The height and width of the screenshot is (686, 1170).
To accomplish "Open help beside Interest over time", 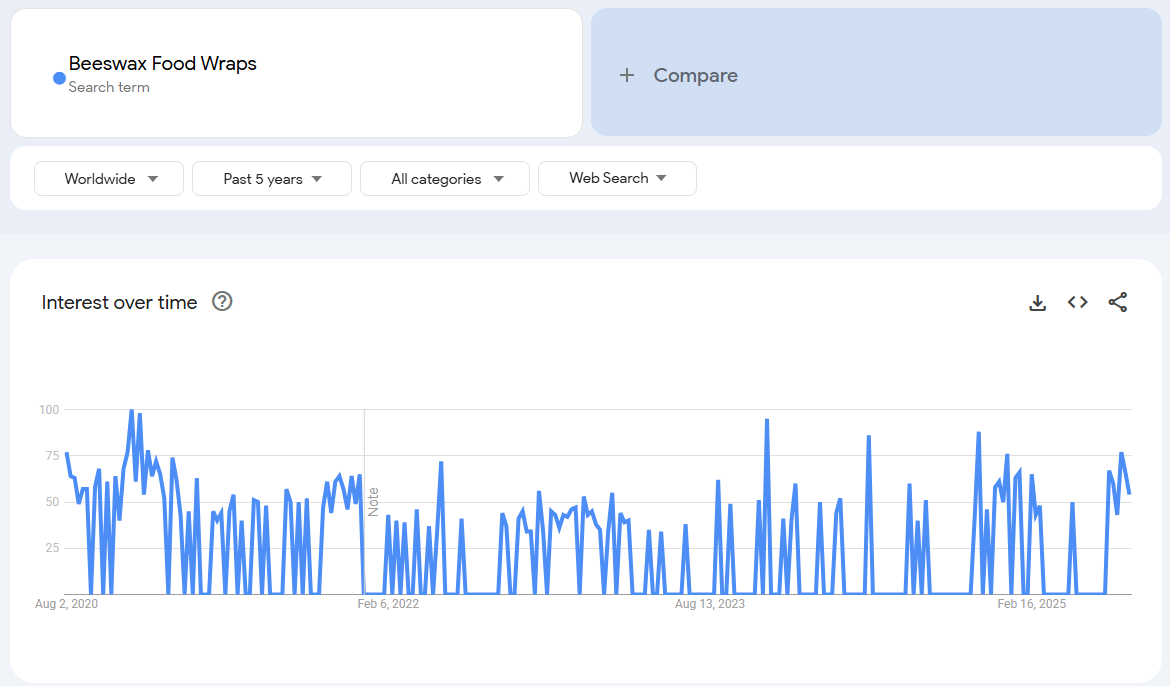I will (222, 302).
